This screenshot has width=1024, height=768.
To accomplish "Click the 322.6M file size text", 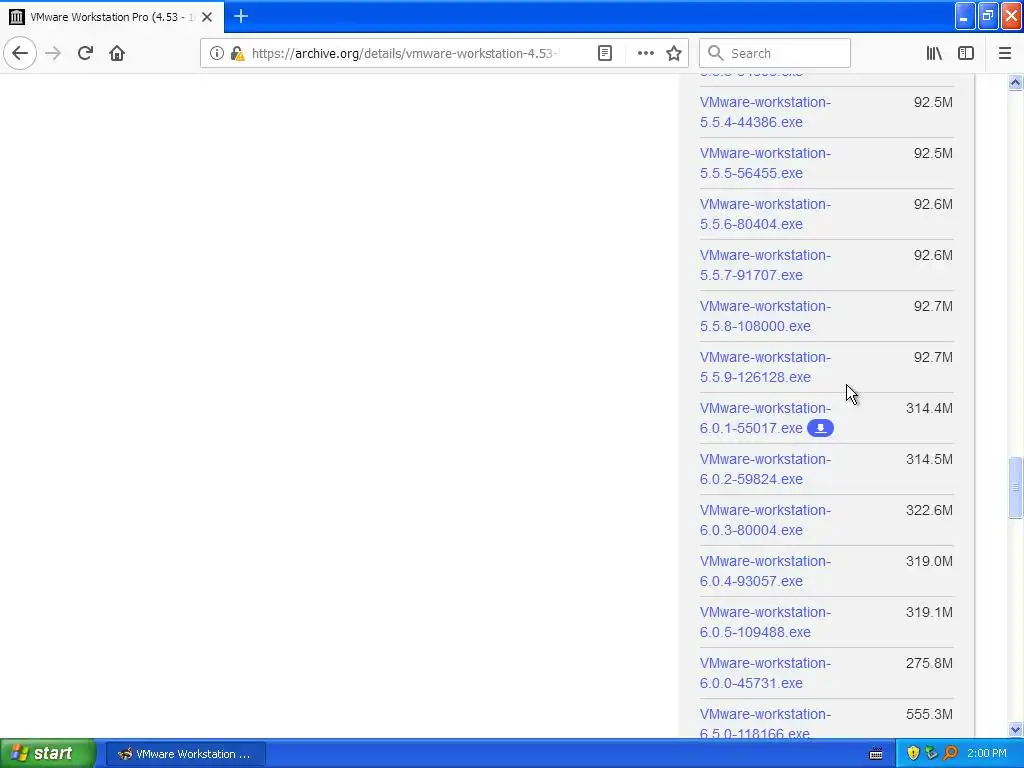I will point(929,510).
